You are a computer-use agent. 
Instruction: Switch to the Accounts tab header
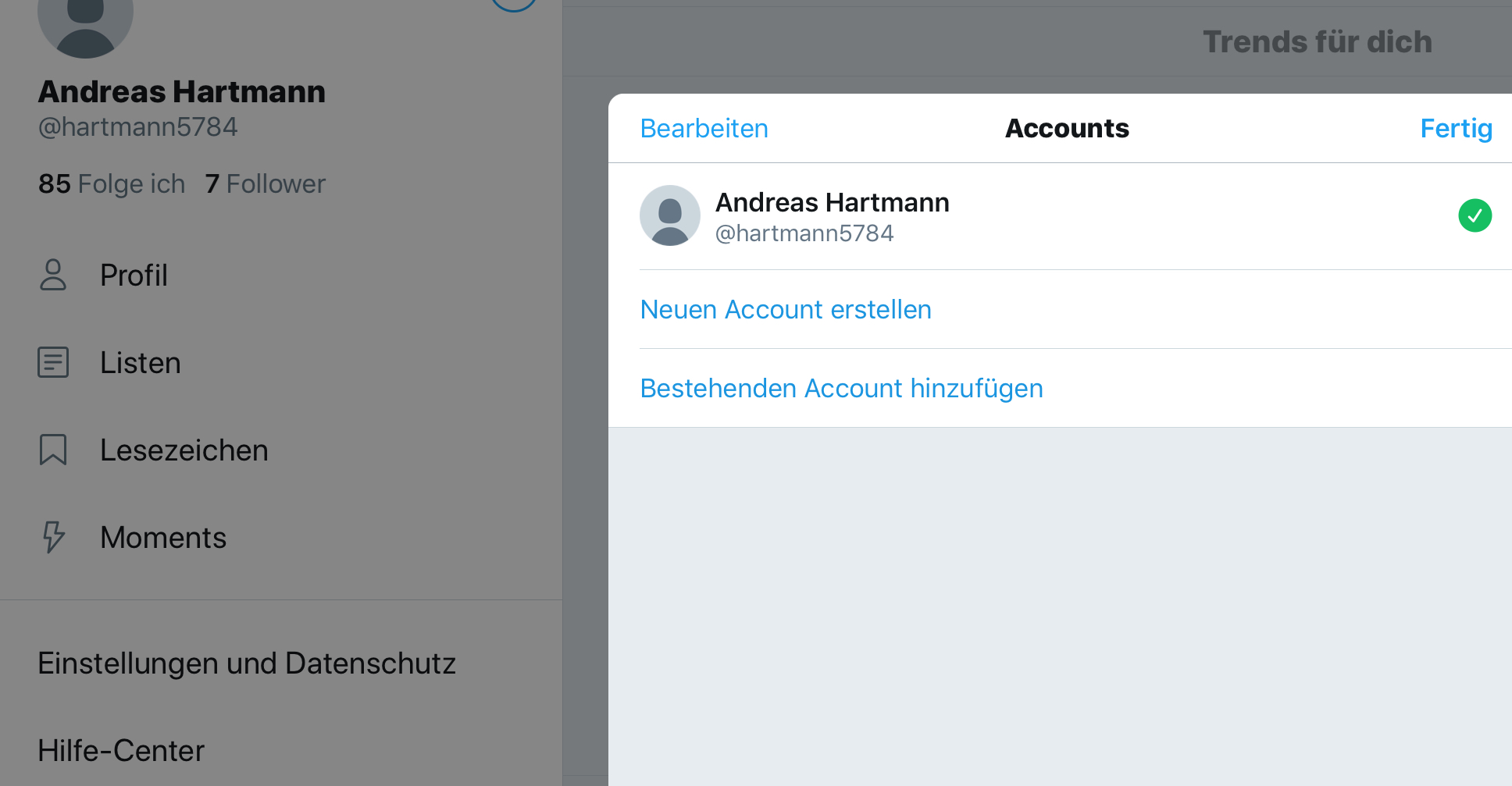click(1066, 128)
